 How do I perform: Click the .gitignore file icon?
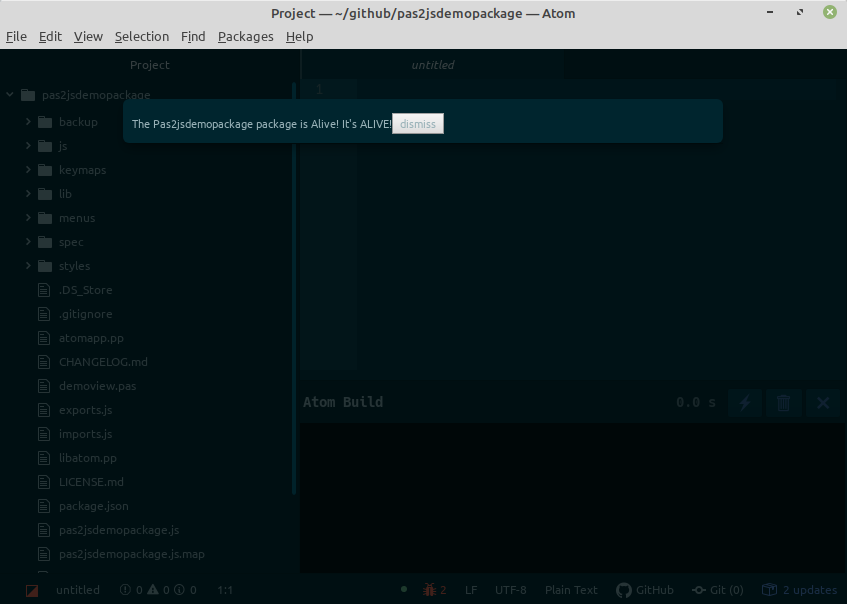(x=44, y=314)
